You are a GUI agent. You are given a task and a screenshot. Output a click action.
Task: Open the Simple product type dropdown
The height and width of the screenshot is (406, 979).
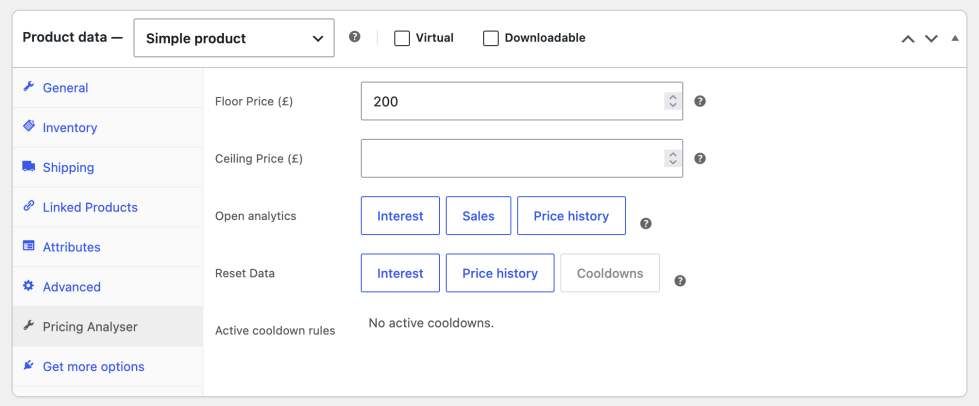tap(234, 38)
